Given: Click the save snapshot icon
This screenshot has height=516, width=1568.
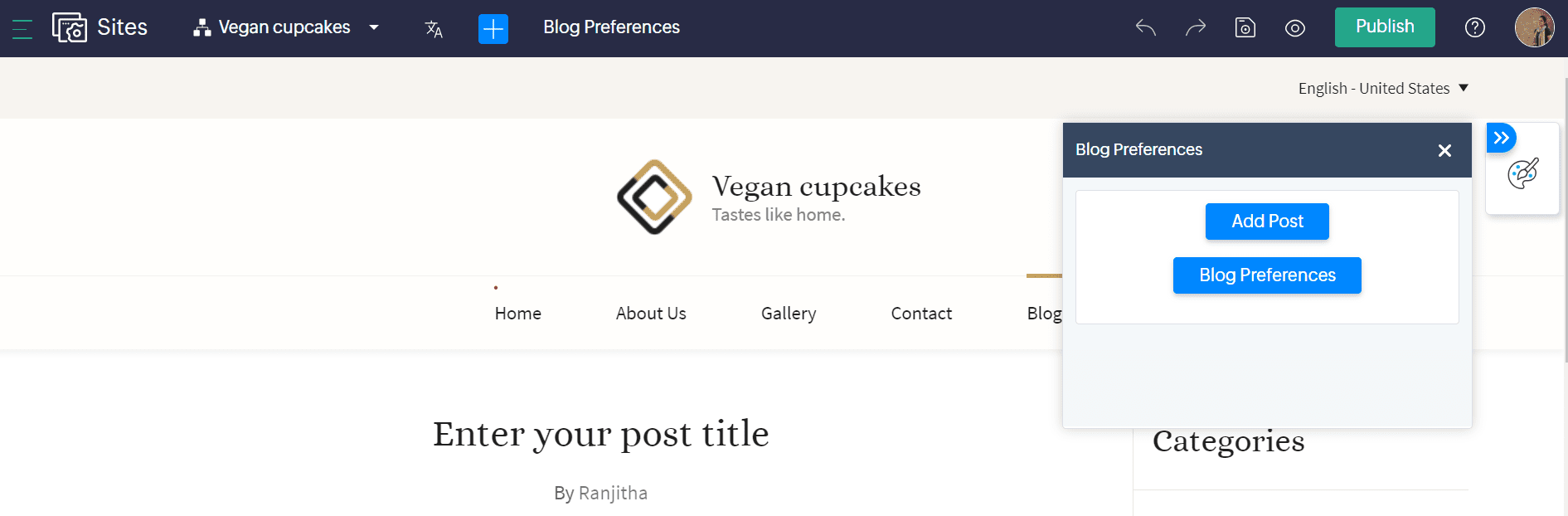Looking at the screenshot, I should 1245,28.
